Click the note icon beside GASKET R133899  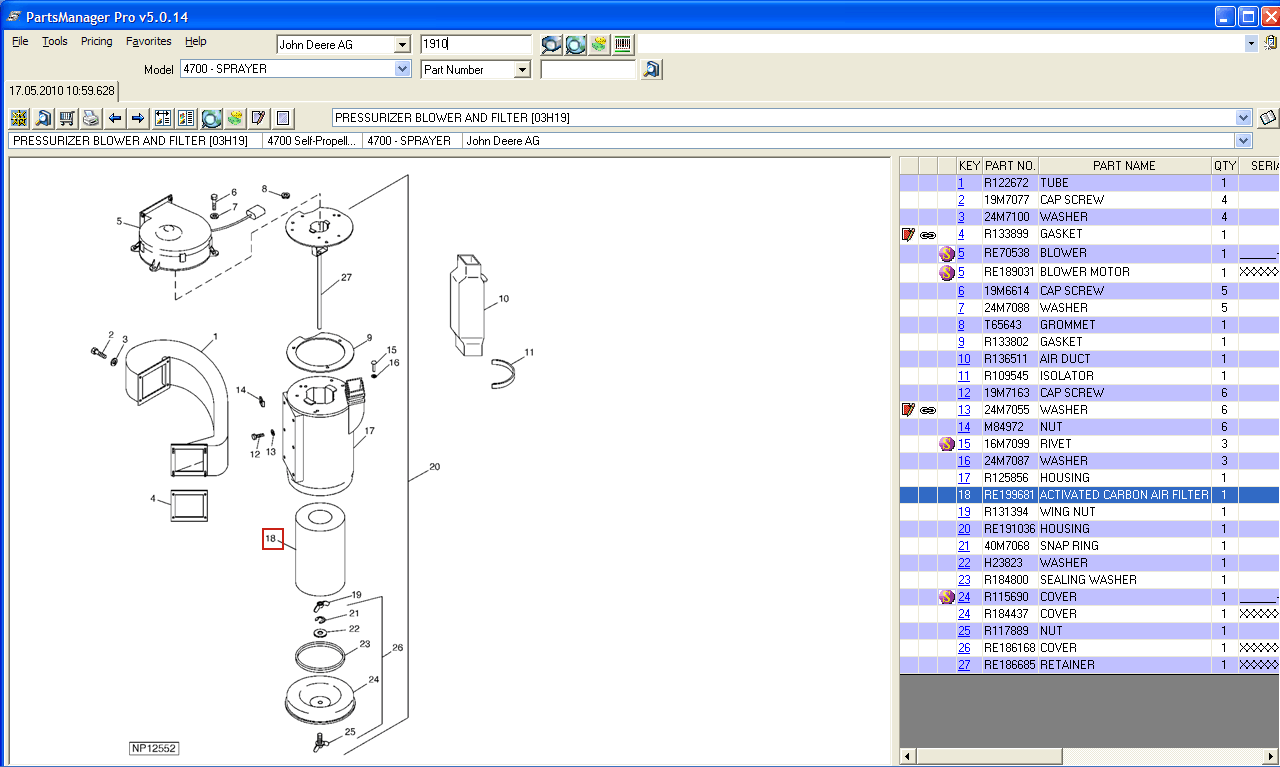click(x=908, y=234)
